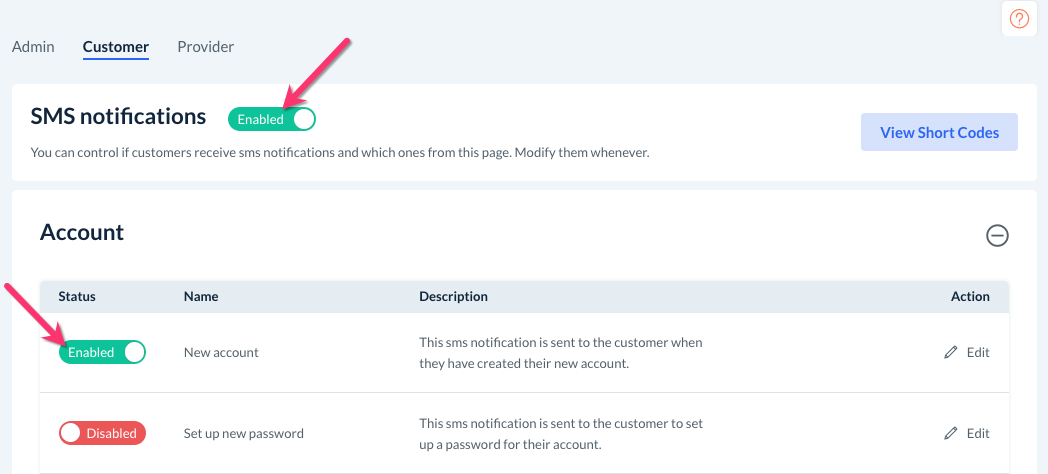The width and height of the screenshot is (1048, 474).
Task: Switch to the Admin tab
Action: click(33, 46)
